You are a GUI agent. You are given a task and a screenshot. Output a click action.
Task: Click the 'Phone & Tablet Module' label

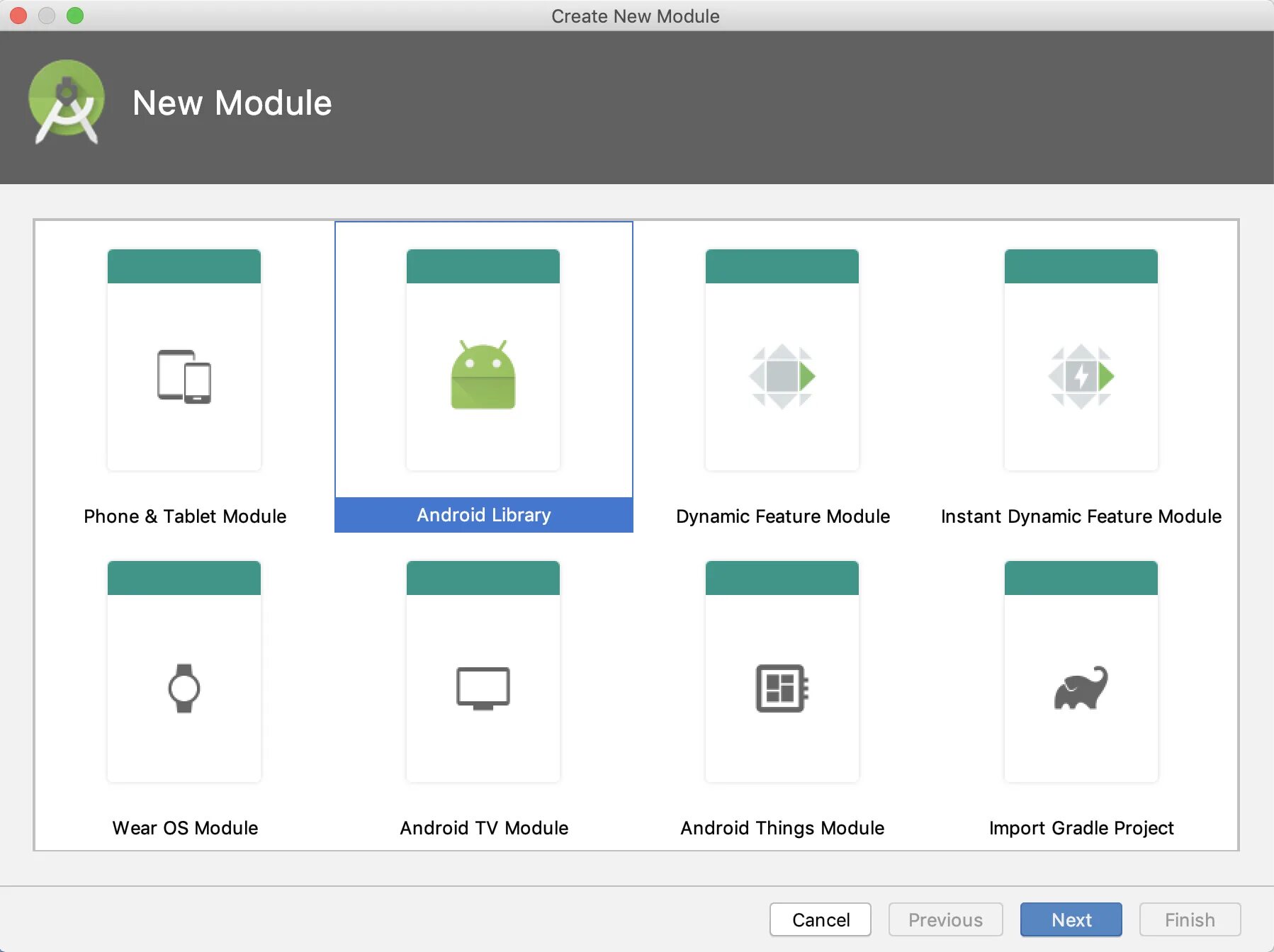tap(185, 516)
